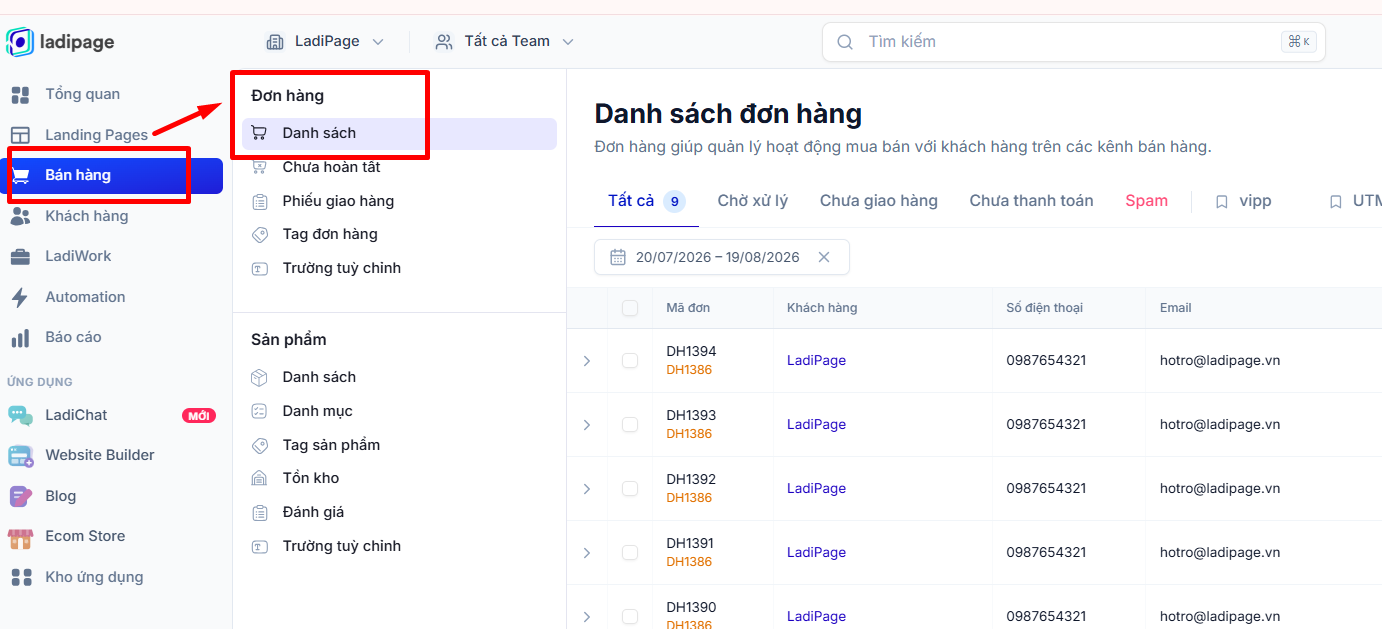Image resolution: width=1382 pixels, height=629 pixels.
Task: Toggle the select-all orders checkbox
Action: point(630,308)
